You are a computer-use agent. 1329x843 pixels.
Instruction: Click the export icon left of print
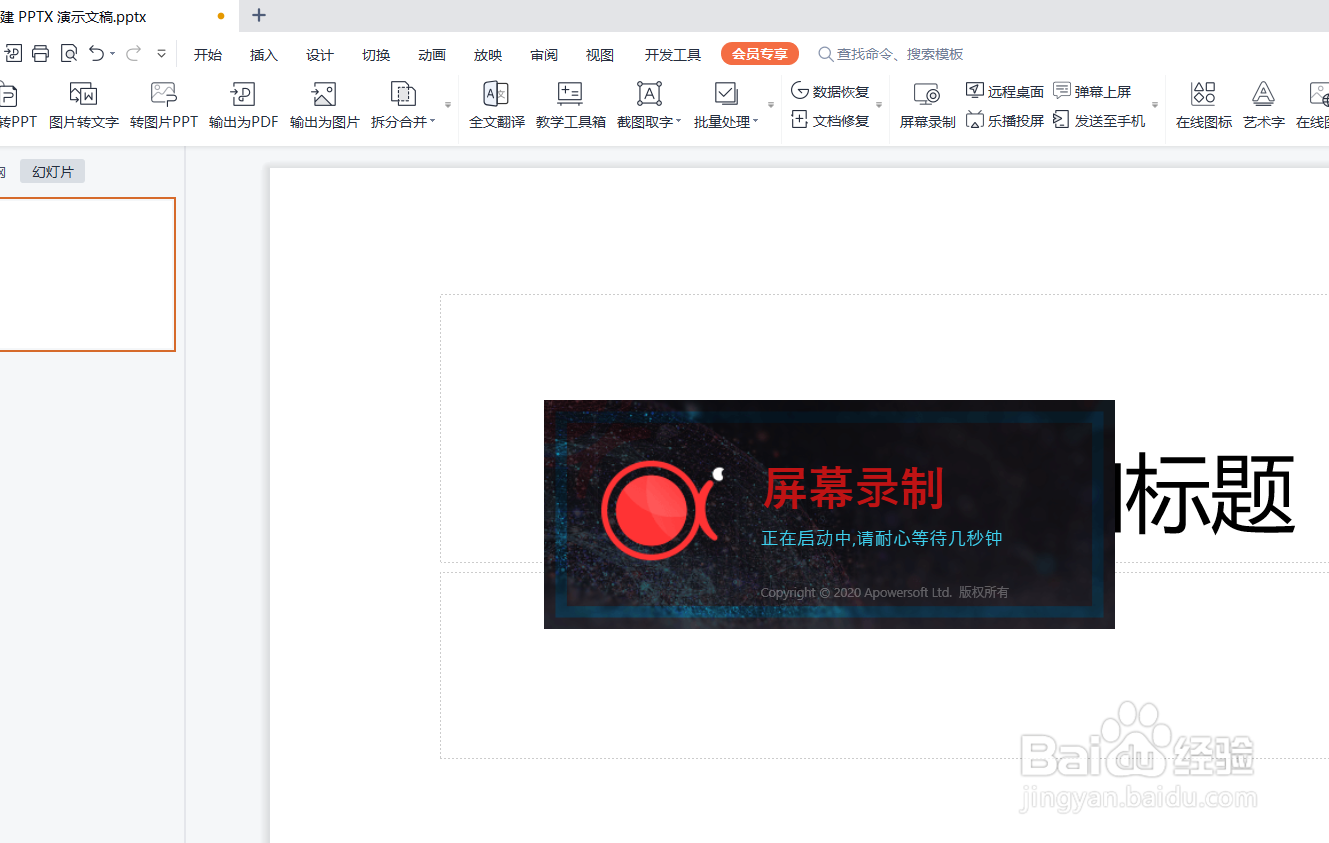pyautogui.click(x=13, y=54)
